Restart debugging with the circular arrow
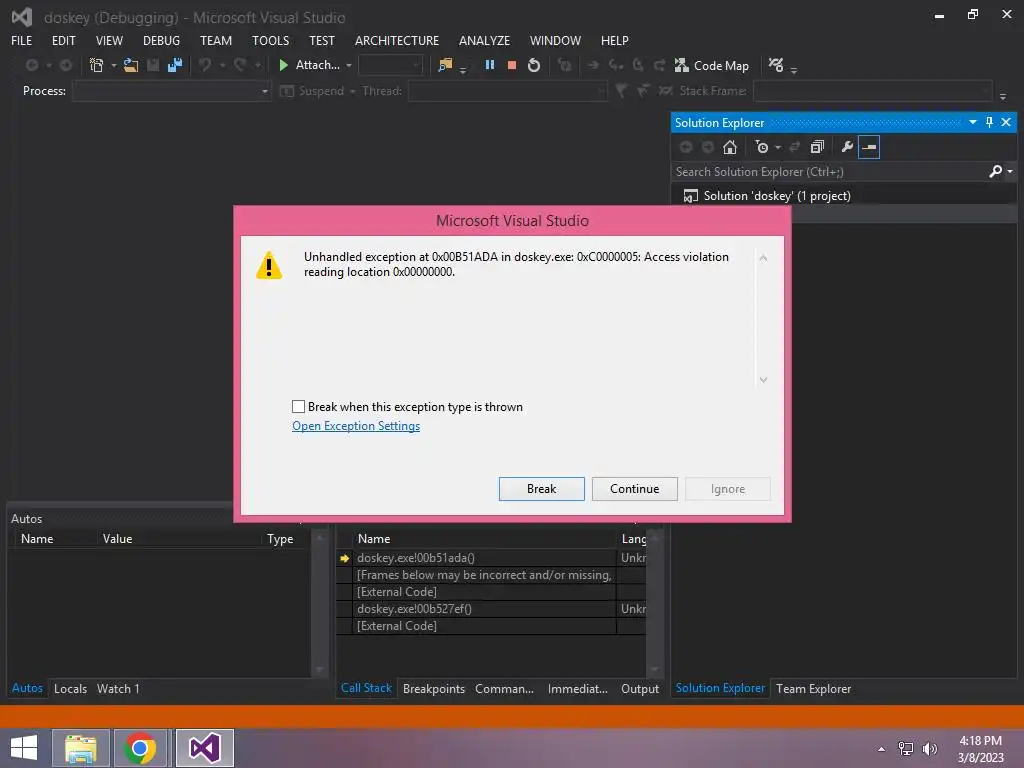Screen dimensions: 1024x768 534,65
